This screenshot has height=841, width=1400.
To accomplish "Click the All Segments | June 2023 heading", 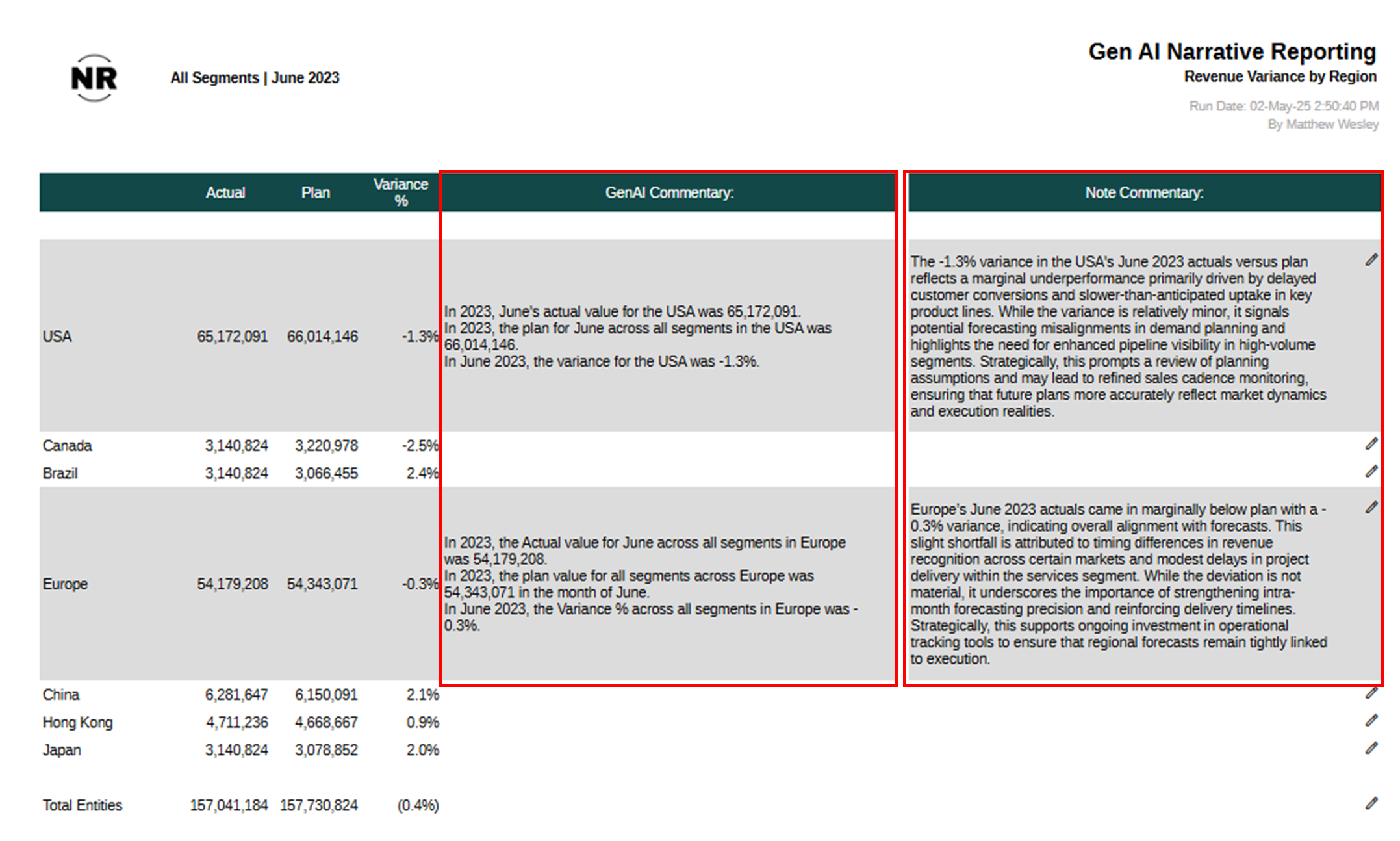I will (x=255, y=78).
